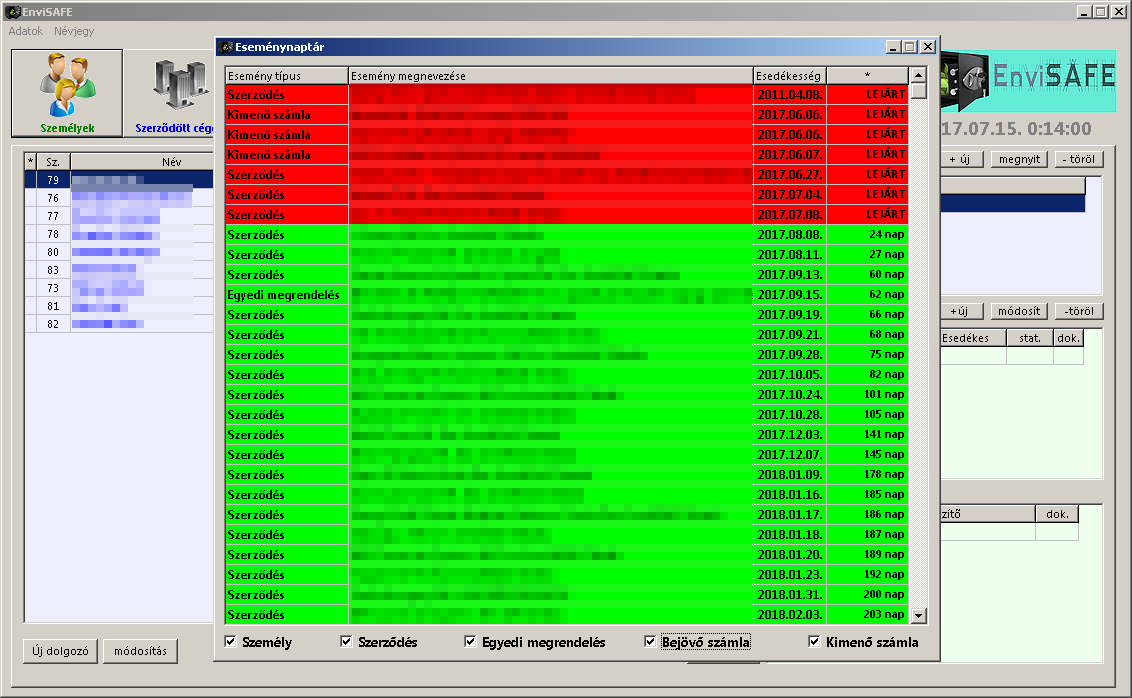Click the Esemény típus column header
The width and height of the screenshot is (1132, 698).
pos(286,76)
